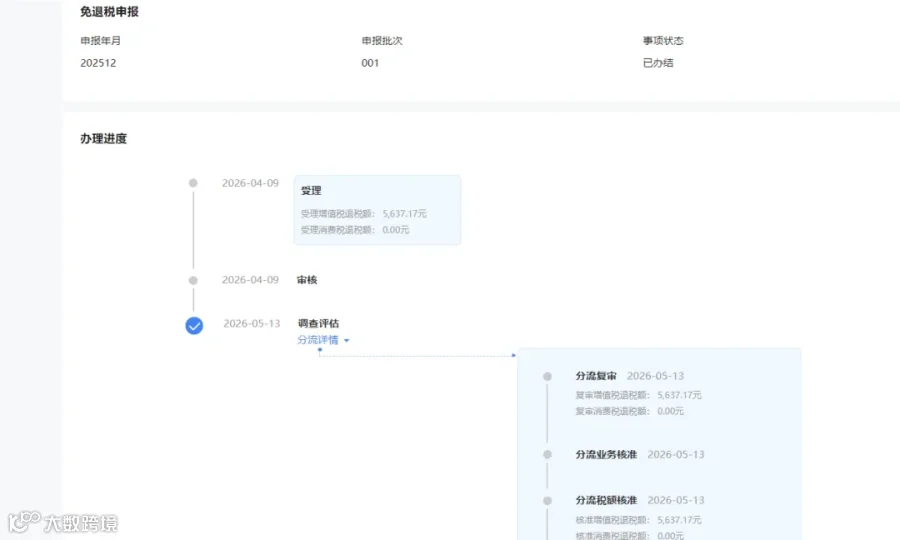Click the 申报年月 field label
This screenshot has width=900, height=540.
100,41
